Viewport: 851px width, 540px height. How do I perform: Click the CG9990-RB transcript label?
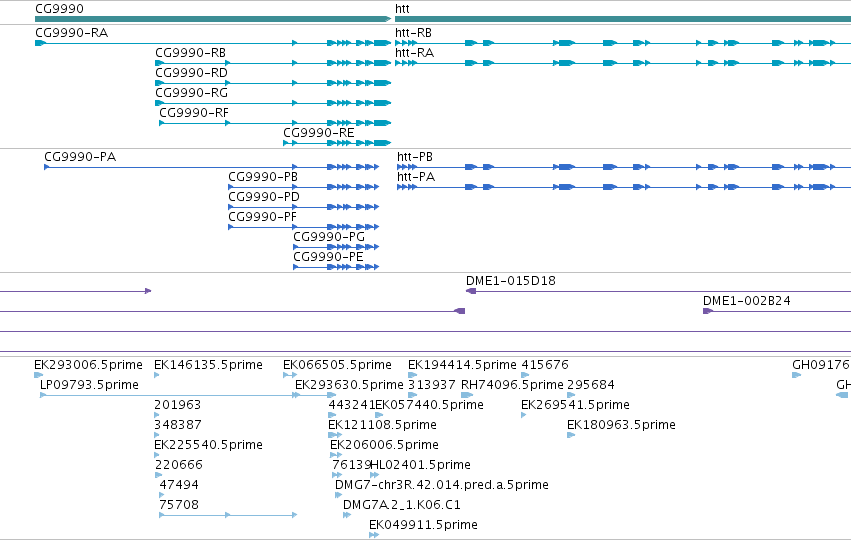click(x=190, y=53)
